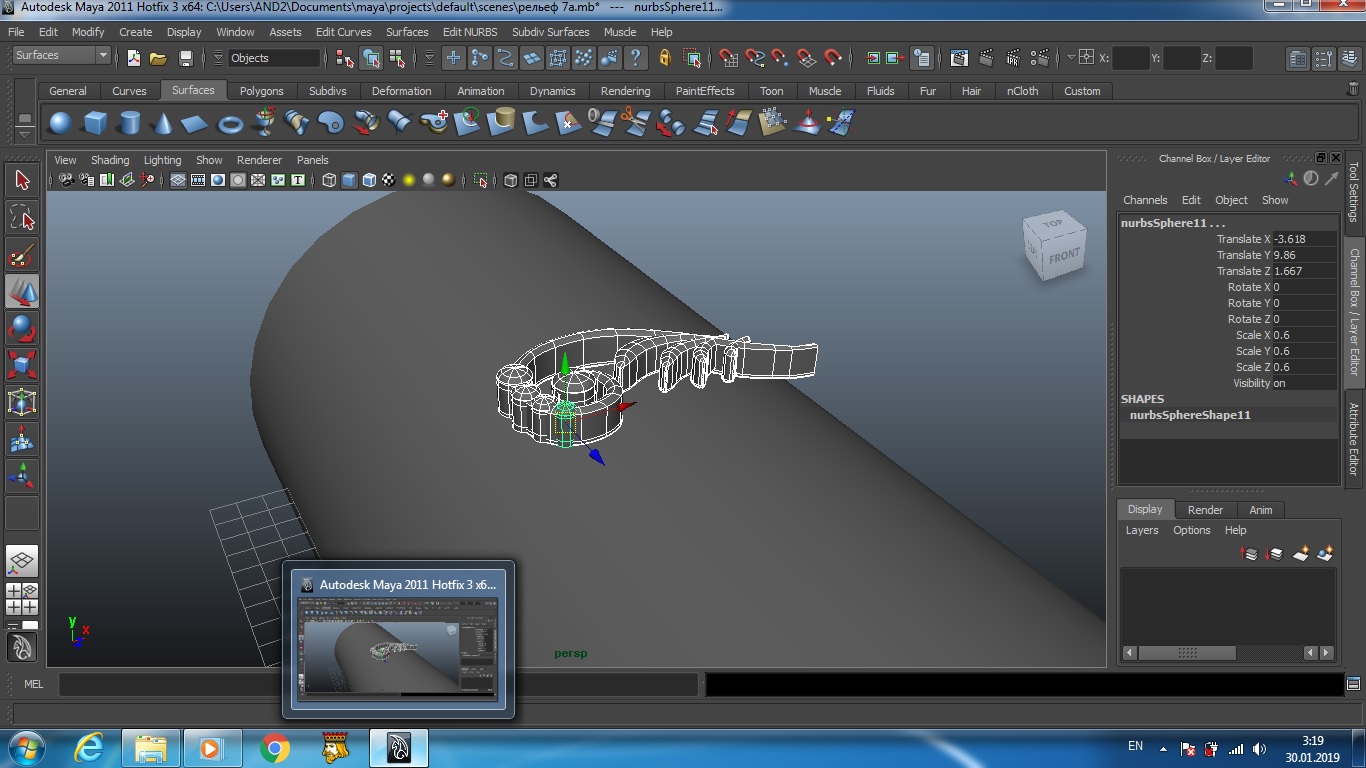The width and height of the screenshot is (1366, 768).
Task: Click the Extrude shelf icon
Action: click(366, 123)
